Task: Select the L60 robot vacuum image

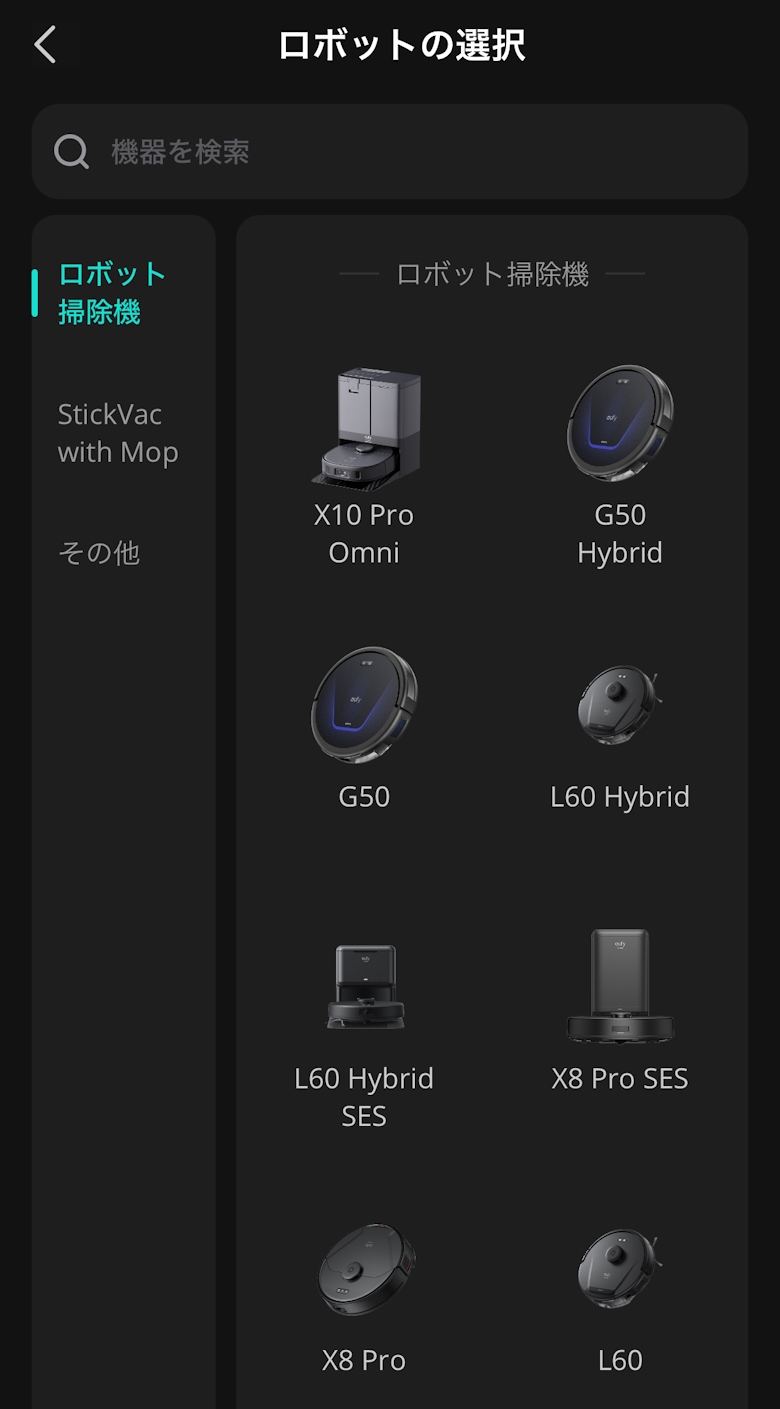Action: pyautogui.click(x=620, y=1268)
